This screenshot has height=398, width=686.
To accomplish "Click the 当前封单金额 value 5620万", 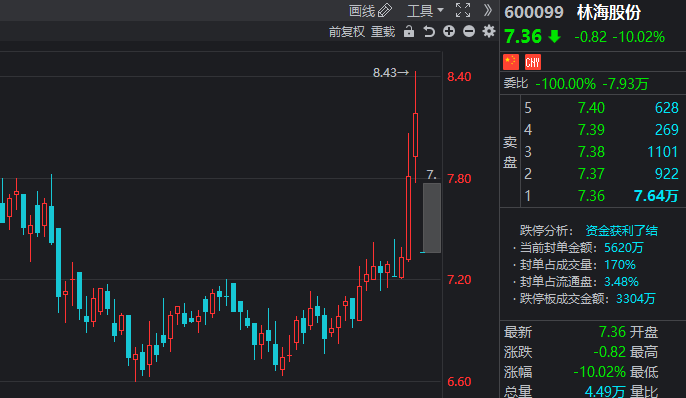I will click(624, 248).
